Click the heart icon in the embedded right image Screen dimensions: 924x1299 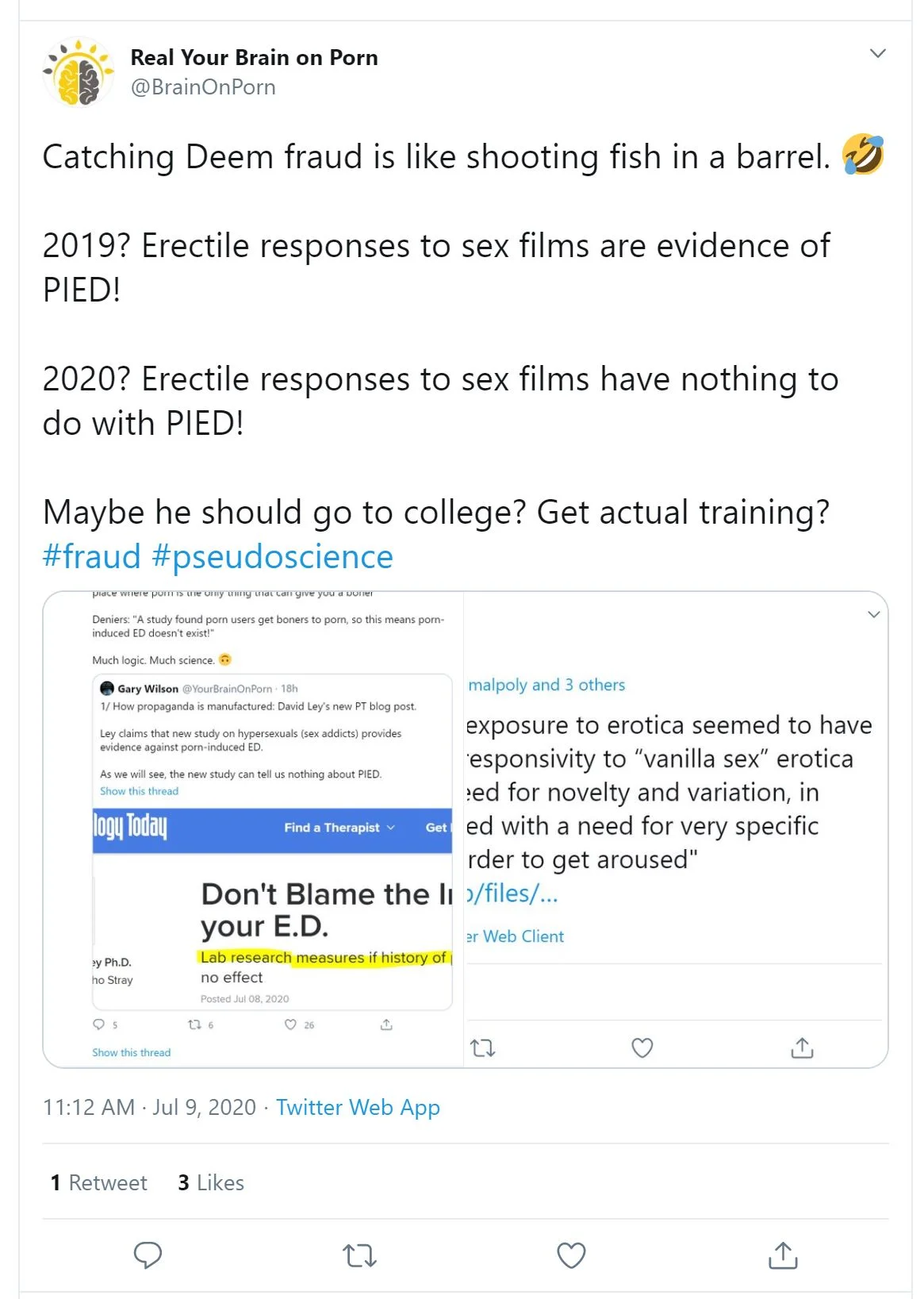point(642,1048)
